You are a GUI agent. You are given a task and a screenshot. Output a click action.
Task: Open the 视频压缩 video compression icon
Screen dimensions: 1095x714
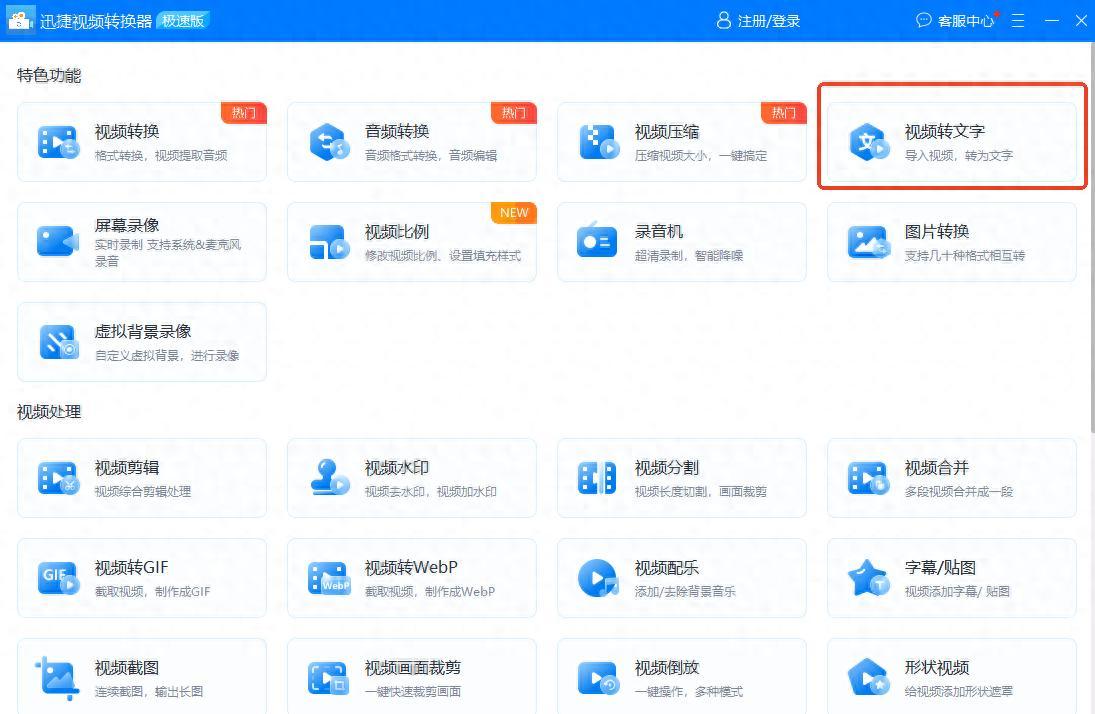pos(598,142)
